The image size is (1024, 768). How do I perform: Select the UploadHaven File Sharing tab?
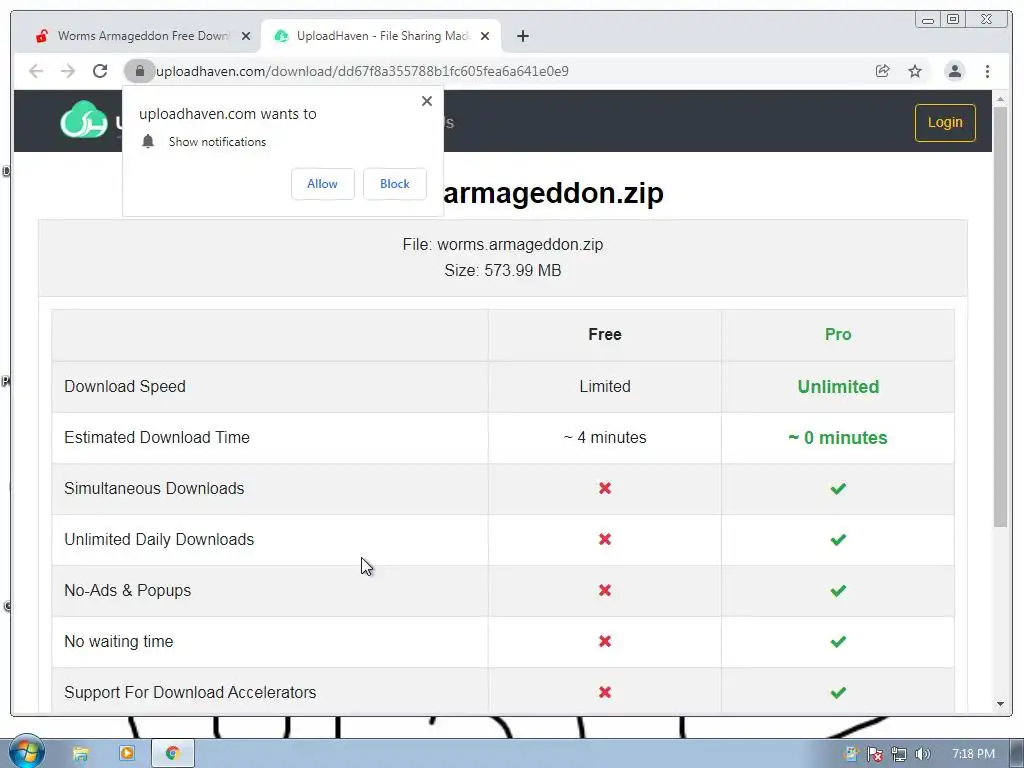(381, 36)
